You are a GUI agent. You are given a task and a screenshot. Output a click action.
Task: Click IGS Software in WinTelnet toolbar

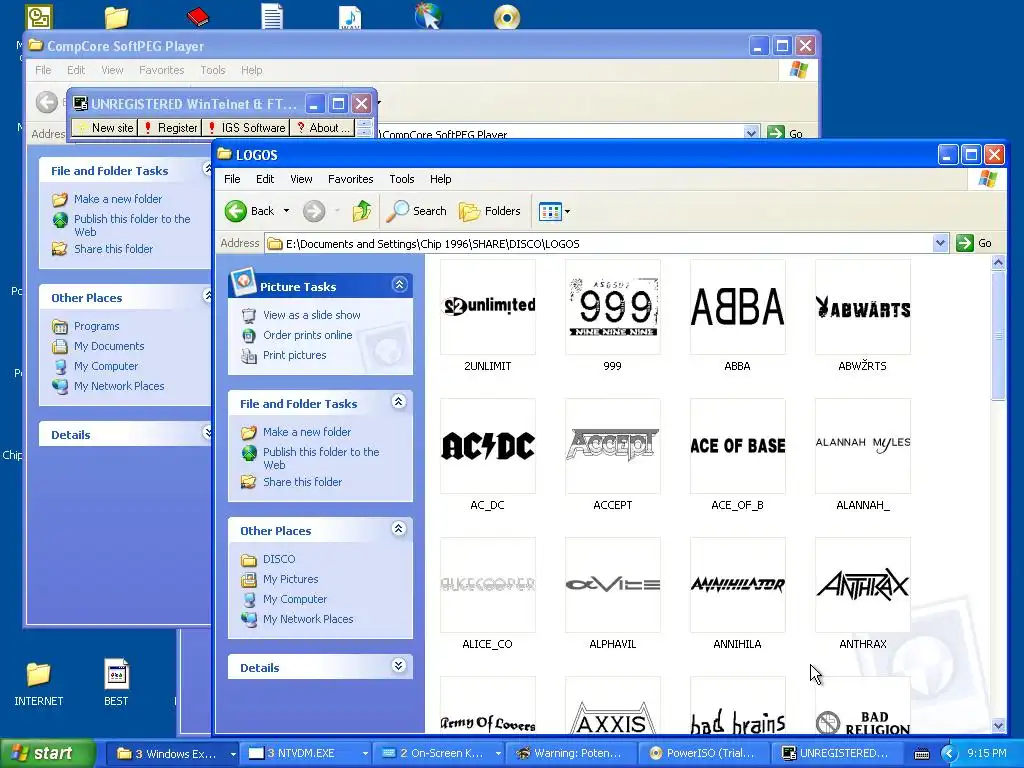tap(246, 128)
